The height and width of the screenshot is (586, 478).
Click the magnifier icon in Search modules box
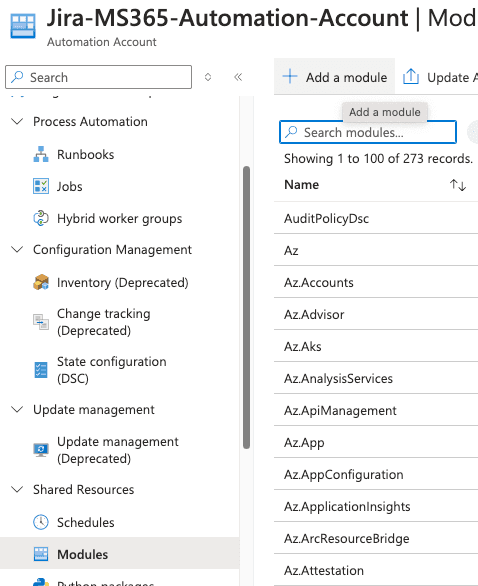point(291,132)
